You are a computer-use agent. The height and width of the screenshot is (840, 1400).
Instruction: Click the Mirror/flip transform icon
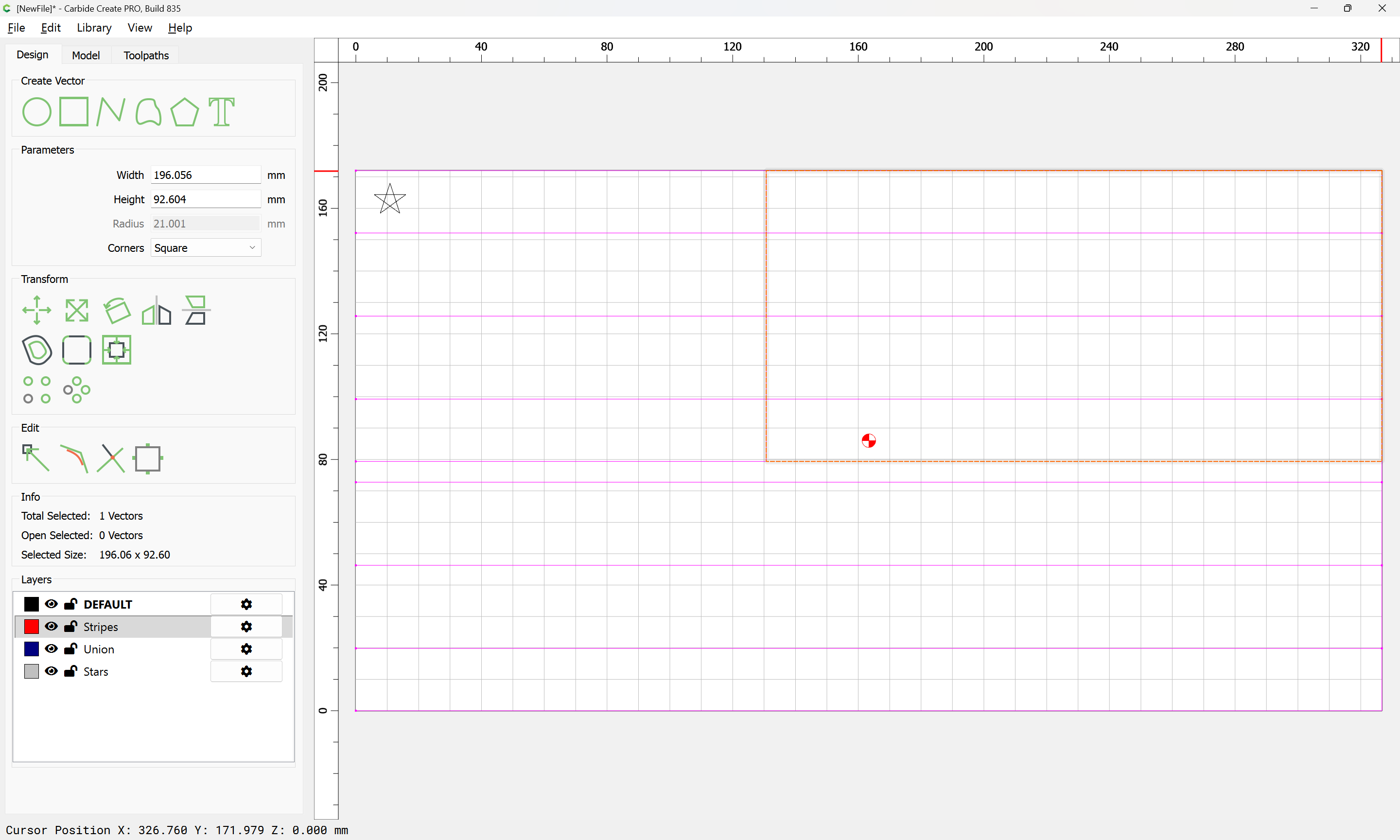pyautogui.click(x=156, y=310)
